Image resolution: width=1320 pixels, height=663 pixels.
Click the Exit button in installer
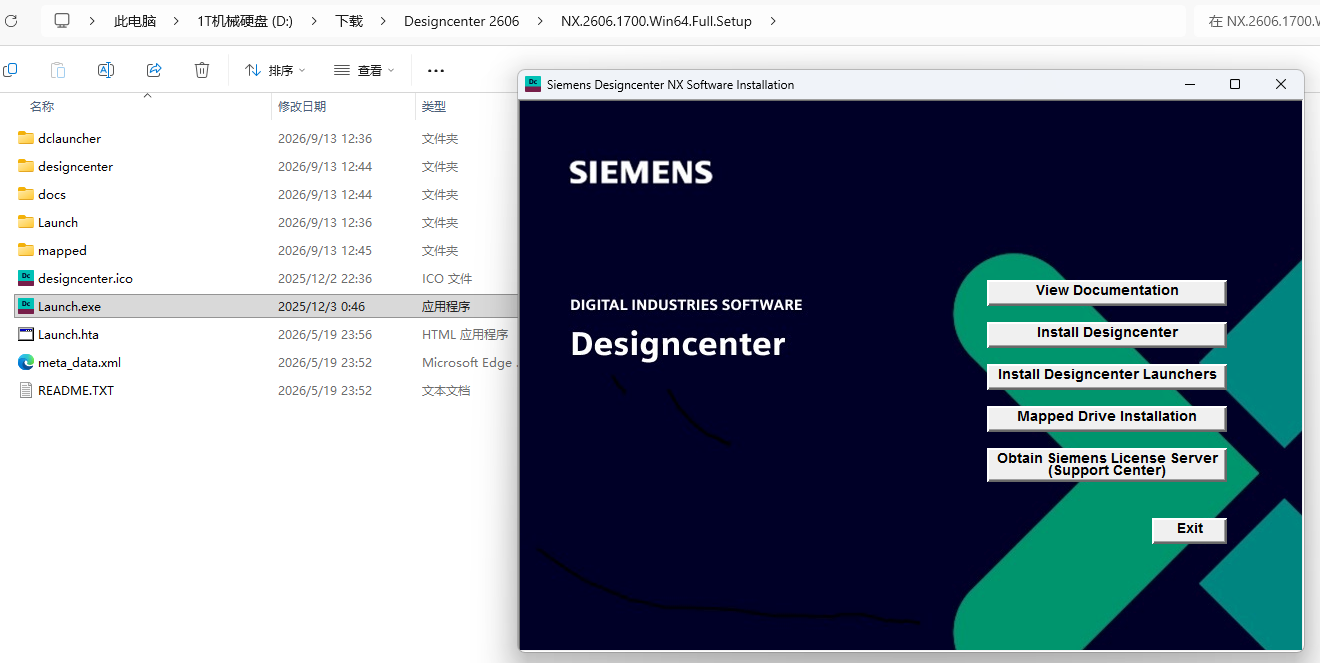pyautogui.click(x=1189, y=529)
